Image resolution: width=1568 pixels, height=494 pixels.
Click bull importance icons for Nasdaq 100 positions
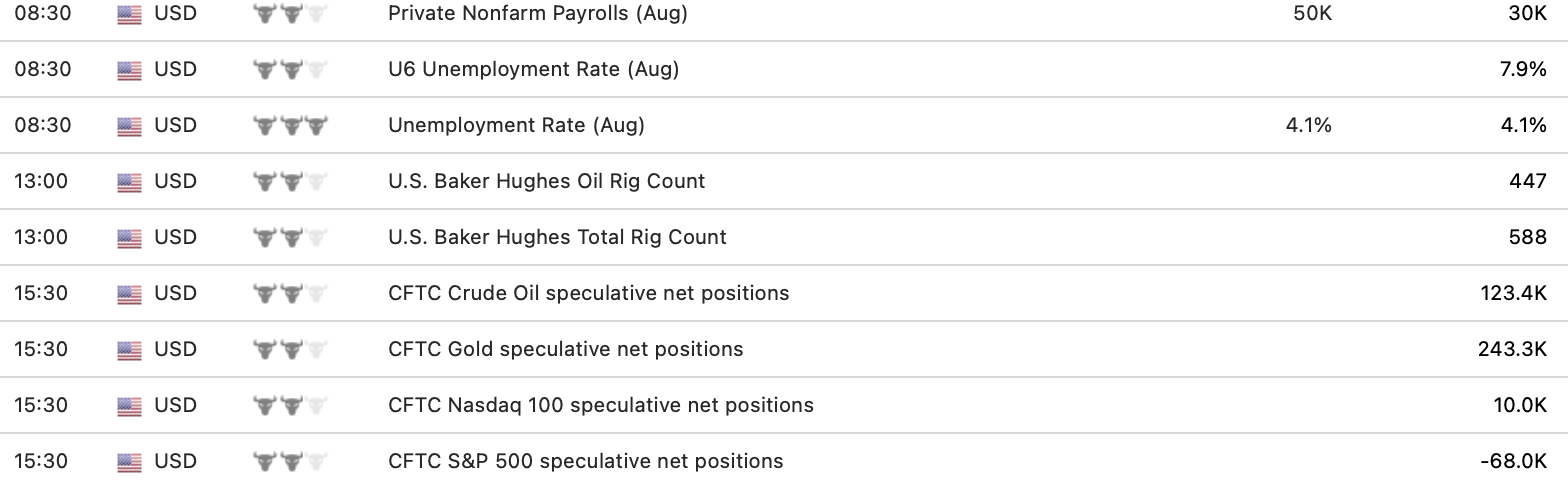pos(291,406)
